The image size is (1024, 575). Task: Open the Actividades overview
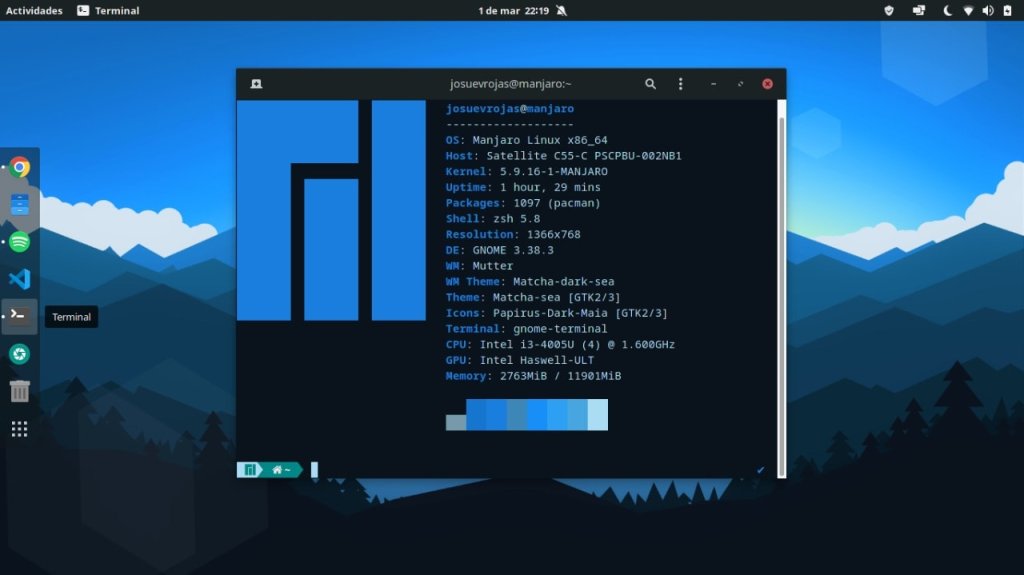34,11
